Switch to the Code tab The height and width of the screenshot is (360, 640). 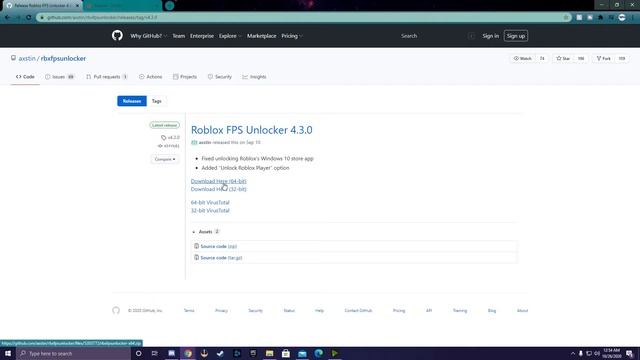(25, 77)
